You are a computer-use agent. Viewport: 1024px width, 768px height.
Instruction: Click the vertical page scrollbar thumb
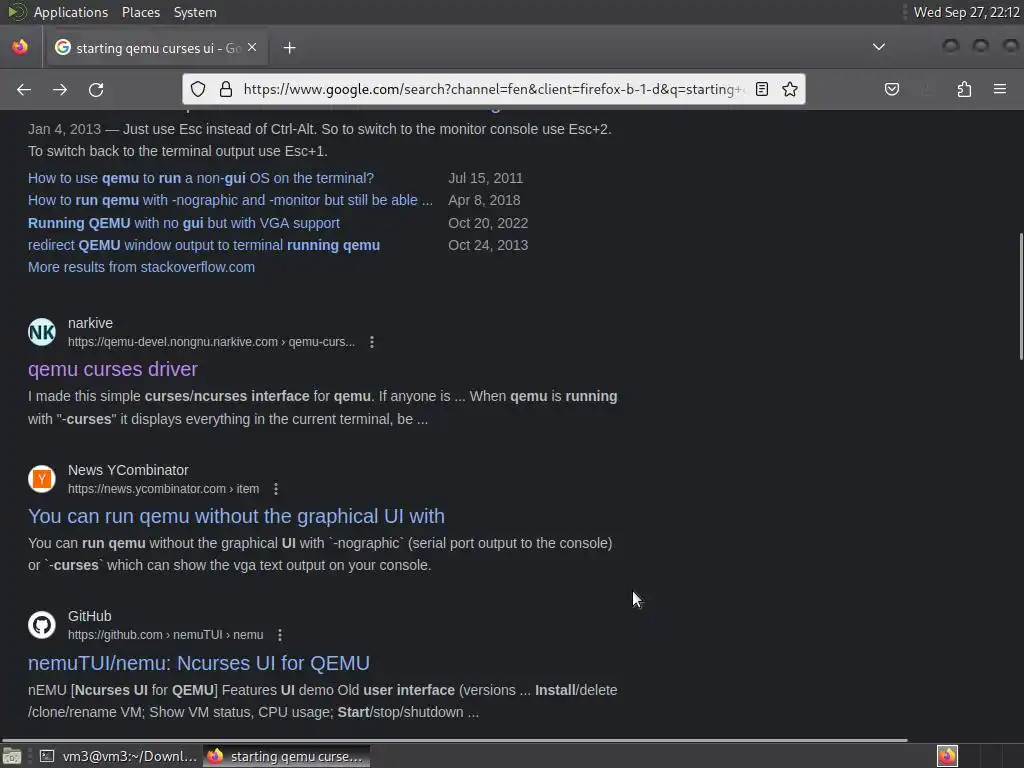click(1021, 296)
